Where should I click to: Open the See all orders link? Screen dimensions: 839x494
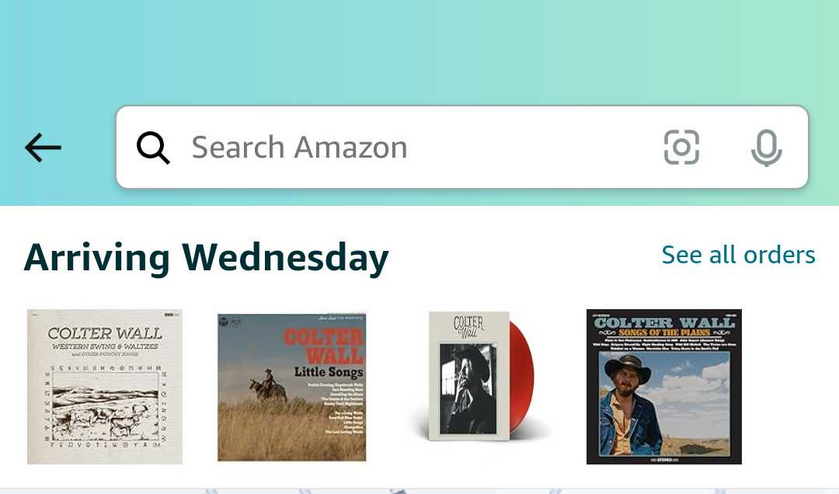738,255
